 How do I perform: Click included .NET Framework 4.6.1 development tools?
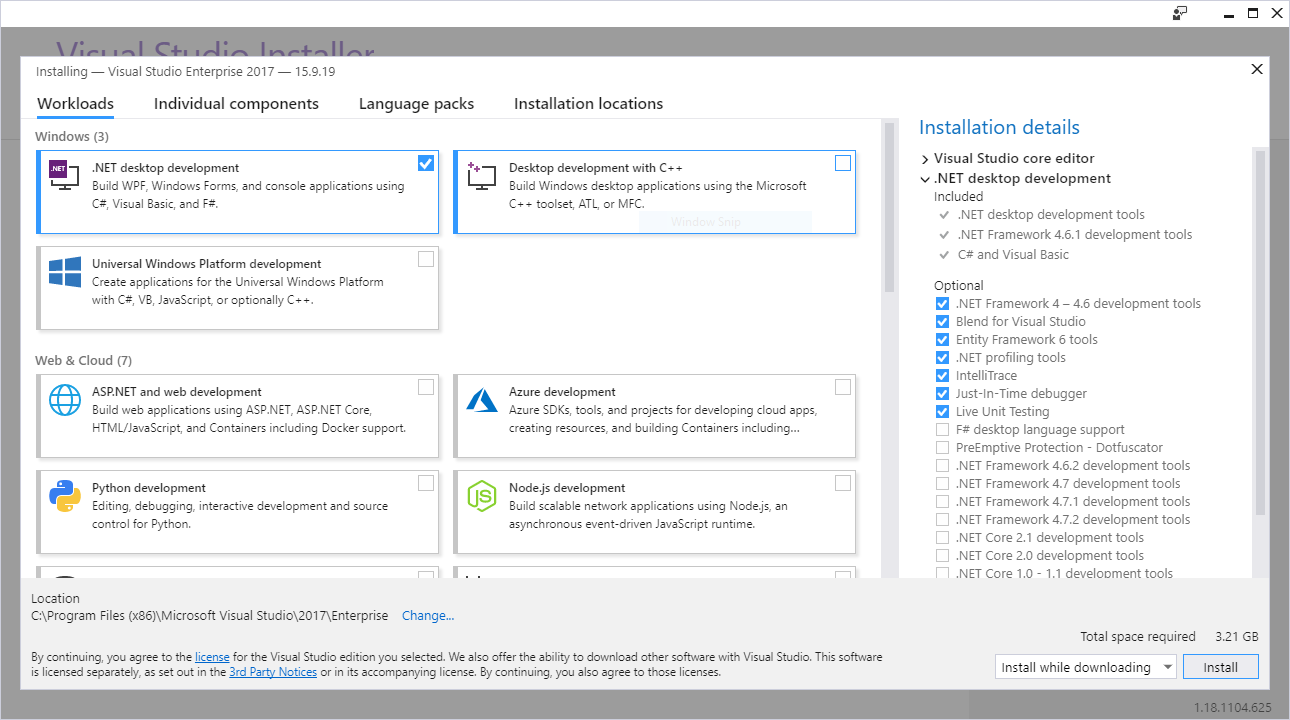[1075, 235]
